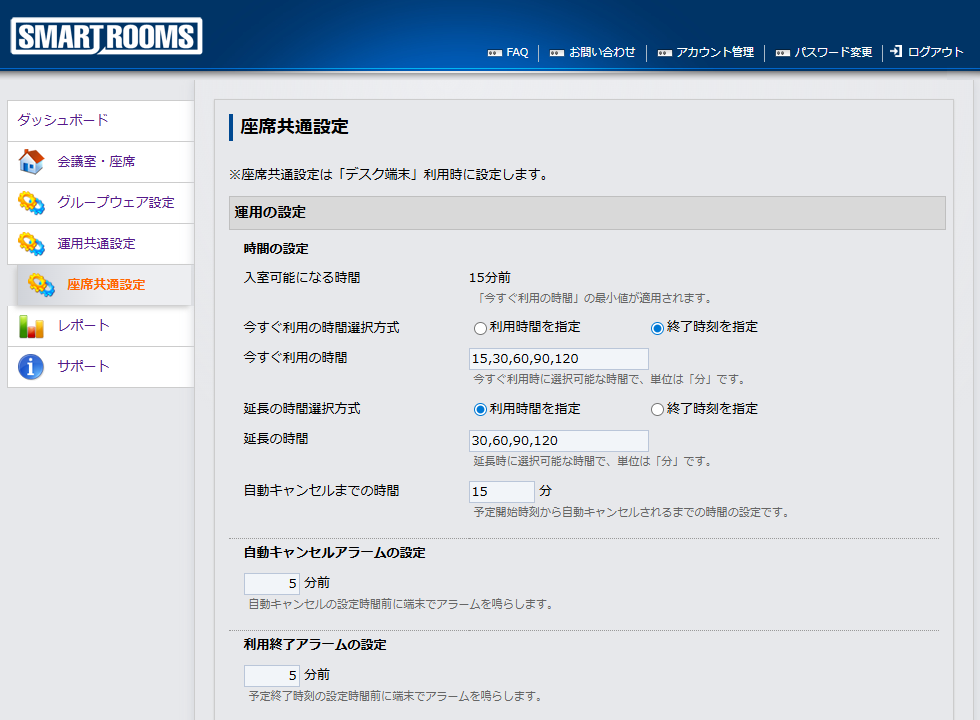Select 終了時刻を指定 for 今すぐ利用の時間選択方式
The height and width of the screenshot is (720, 980).
coord(657,327)
